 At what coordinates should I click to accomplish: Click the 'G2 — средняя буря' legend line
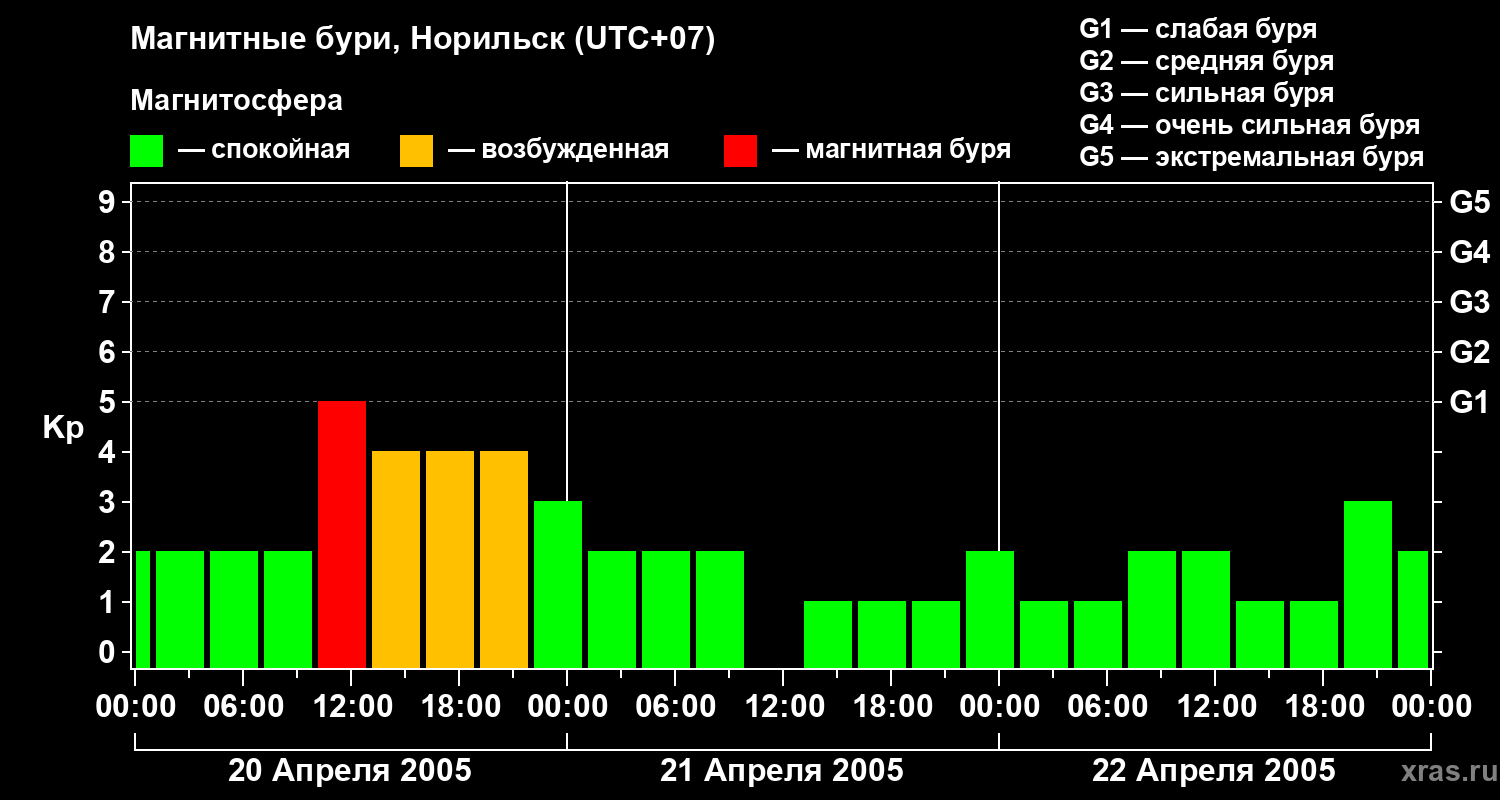click(x=1206, y=61)
